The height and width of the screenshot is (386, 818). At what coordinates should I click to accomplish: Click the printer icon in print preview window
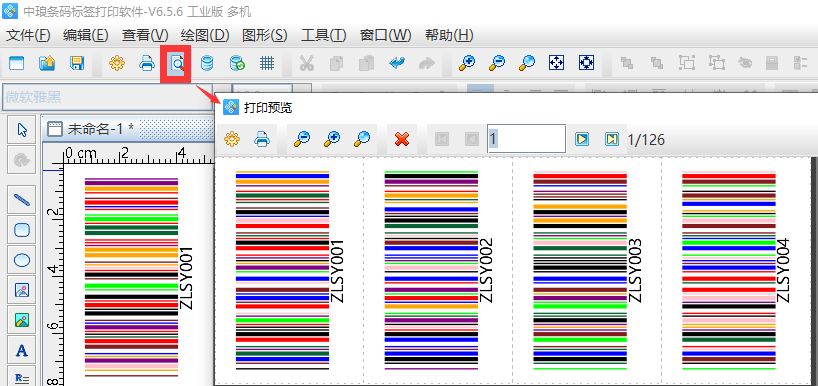click(262, 139)
